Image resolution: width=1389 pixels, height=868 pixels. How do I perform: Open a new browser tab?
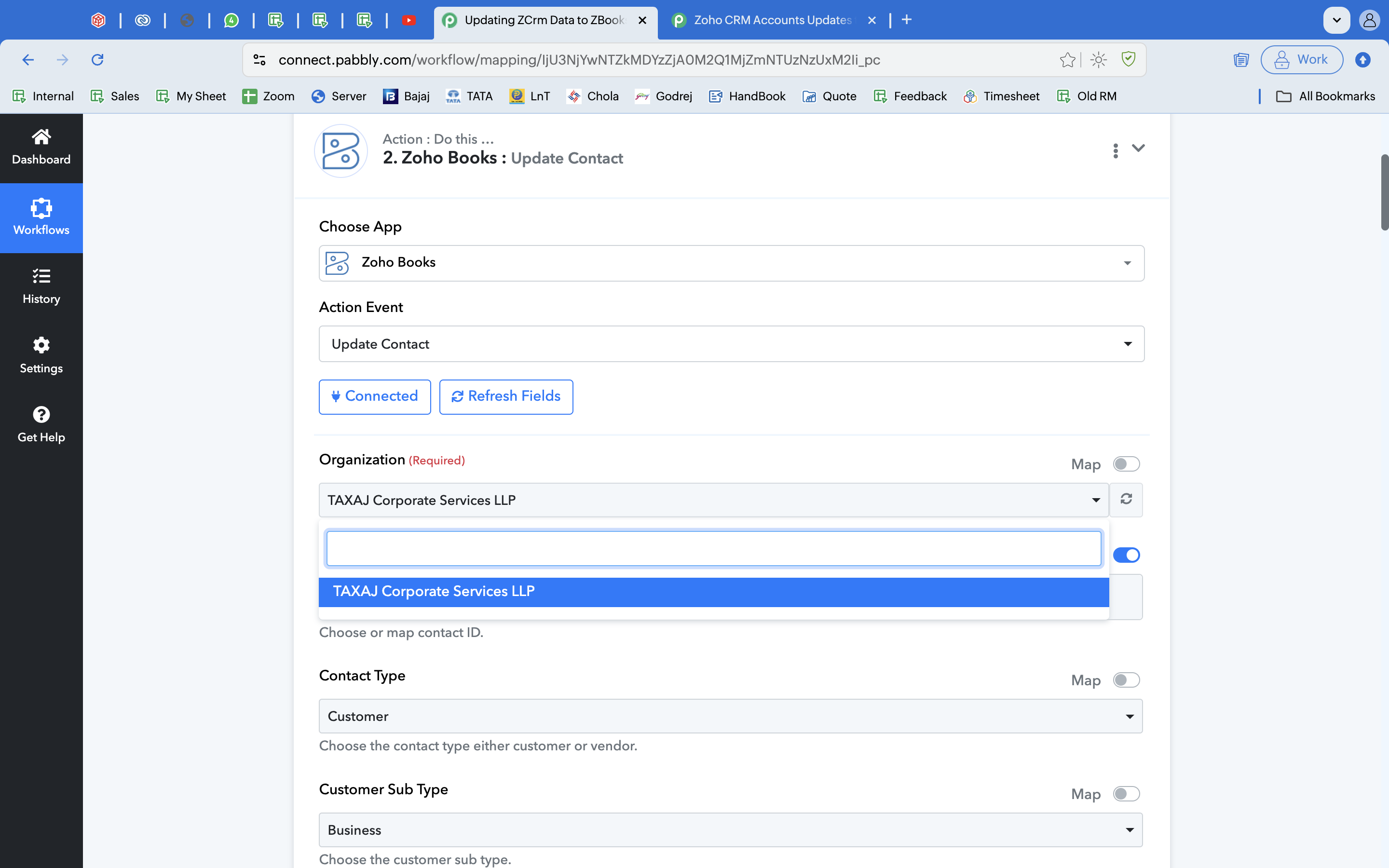click(x=907, y=20)
